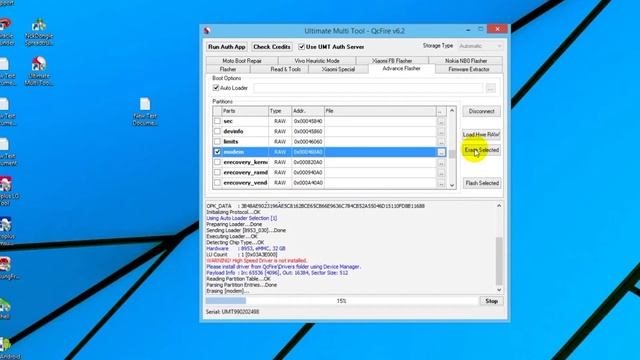This screenshot has height=360, width=640.
Task: Switch to the Moto Boot Repair tab
Action: click(x=242, y=61)
